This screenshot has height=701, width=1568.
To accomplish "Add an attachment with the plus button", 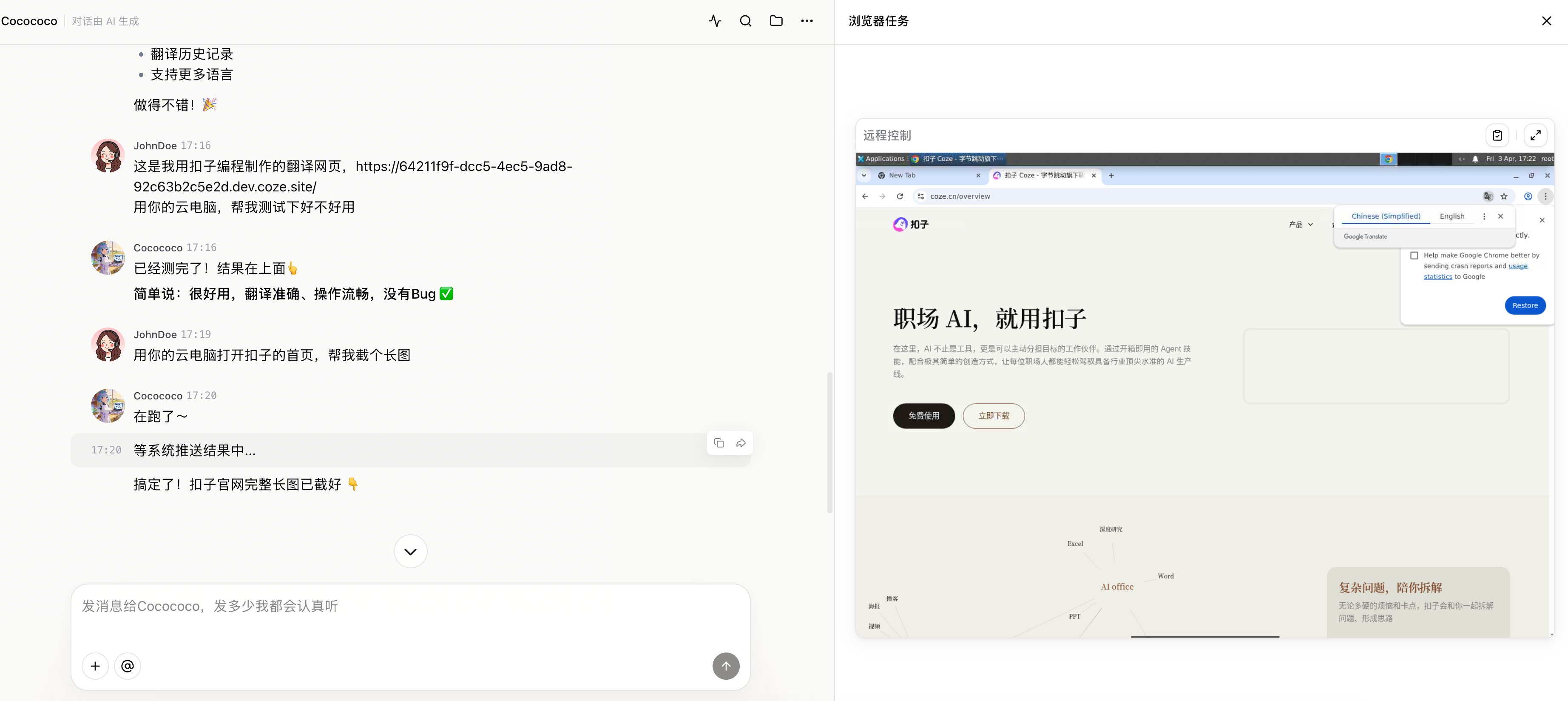I will pos(95,666).
